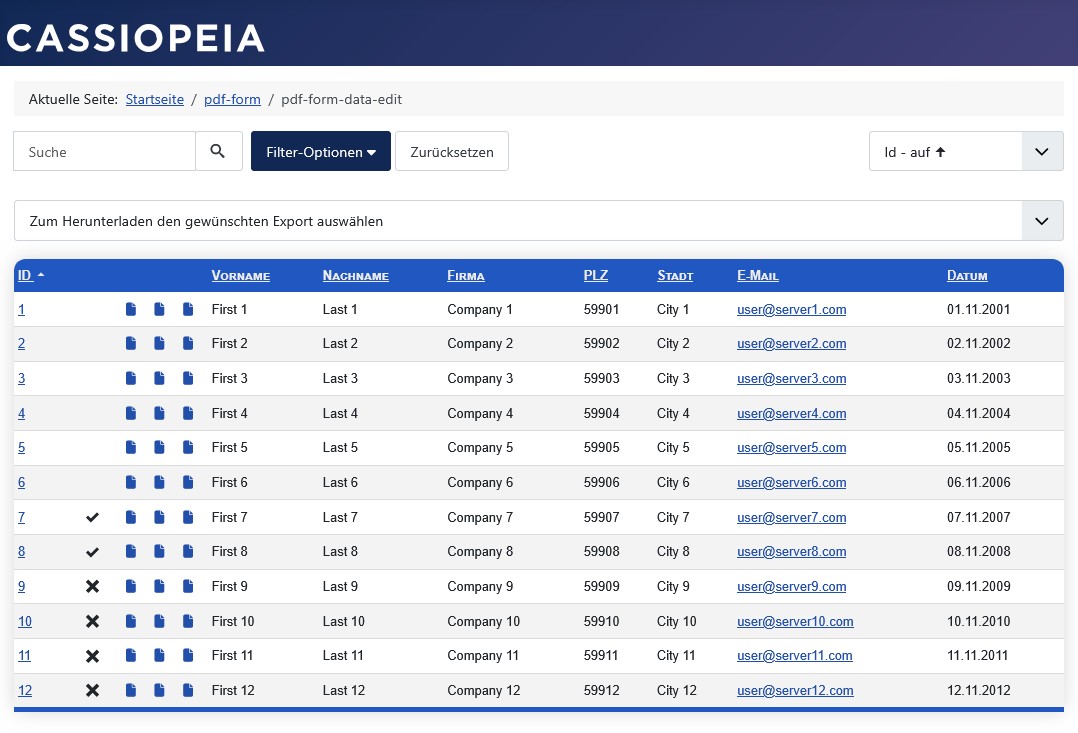The height and width of the screenshot is (733, 1078).
Task: Click the first document icon in row 8
Action: point(131,552)
